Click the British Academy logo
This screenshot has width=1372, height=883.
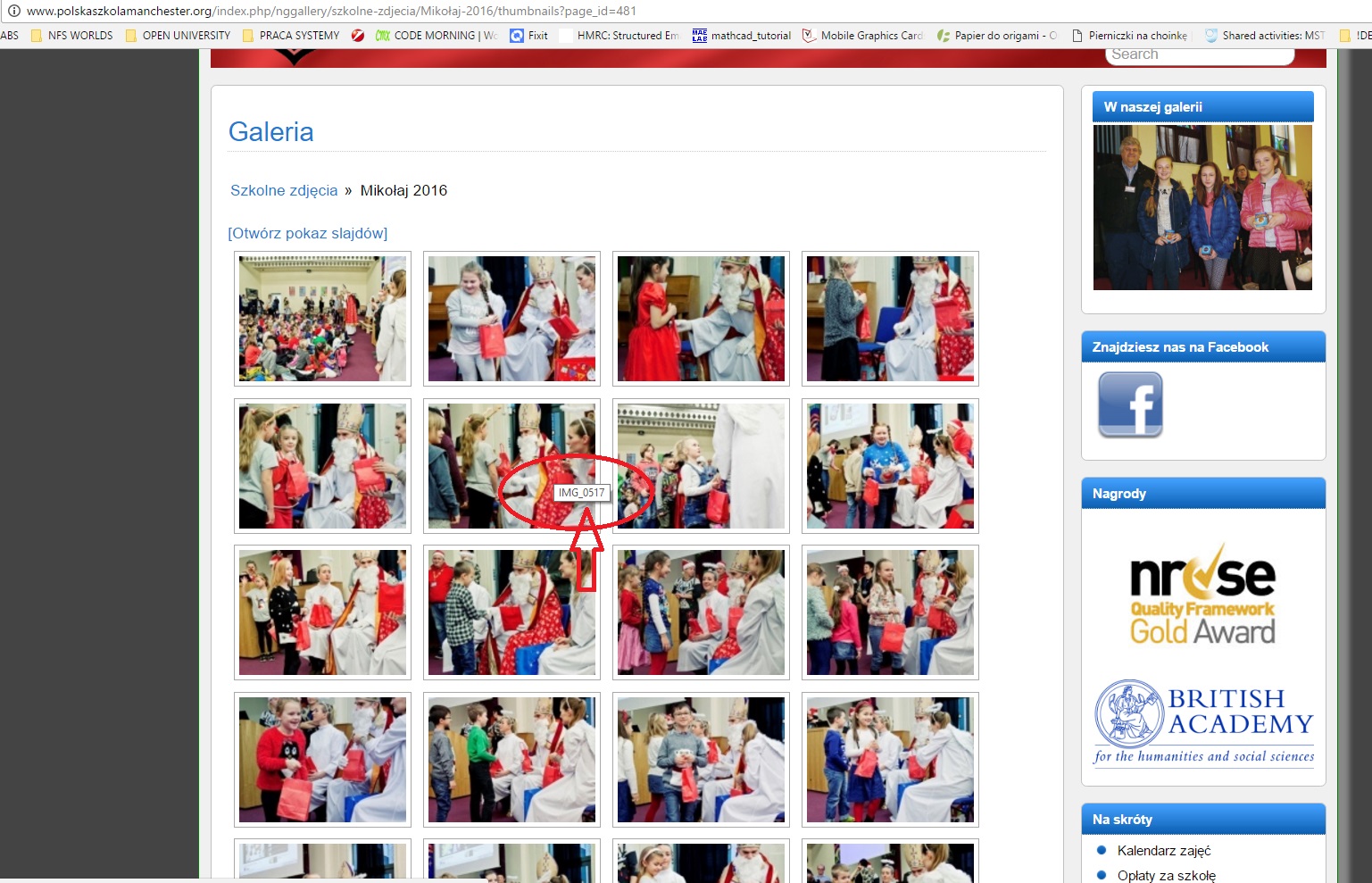coord(1204,723)
